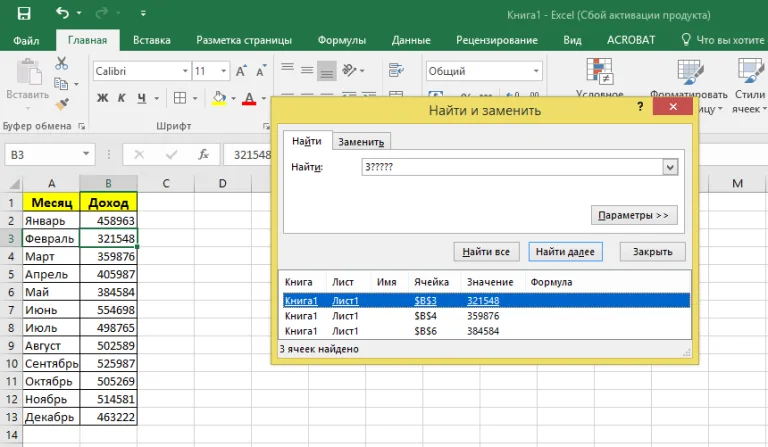768x447 pixels.
Task: Click the Tell me lightbulb search box
Action: 723,40
